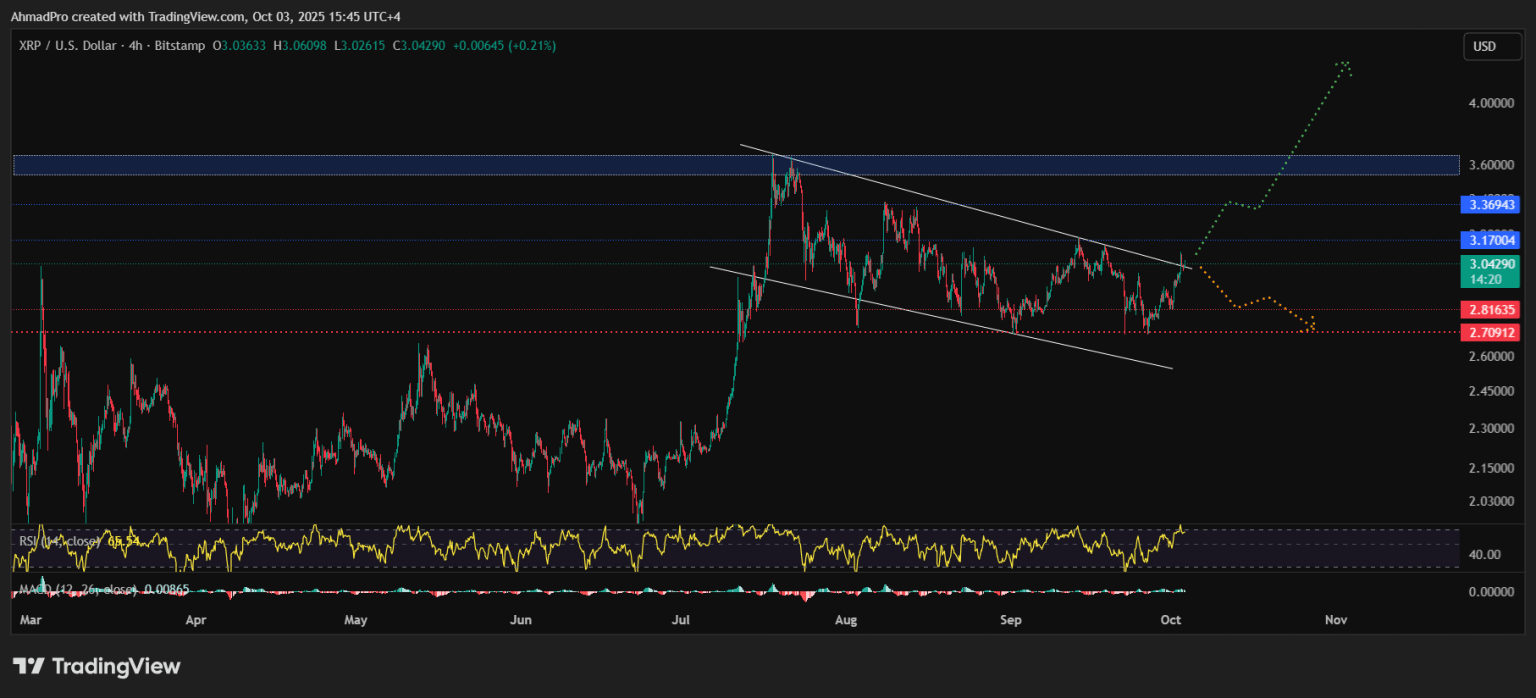Image resolution: width=1536 pixels, height=698 pixels.
Task: Click the Nov label on time axis
Action: point(1336,620)
